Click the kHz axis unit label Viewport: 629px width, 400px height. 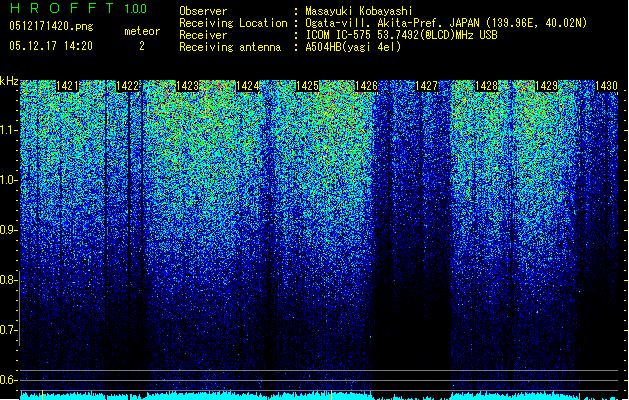(9, 81)
